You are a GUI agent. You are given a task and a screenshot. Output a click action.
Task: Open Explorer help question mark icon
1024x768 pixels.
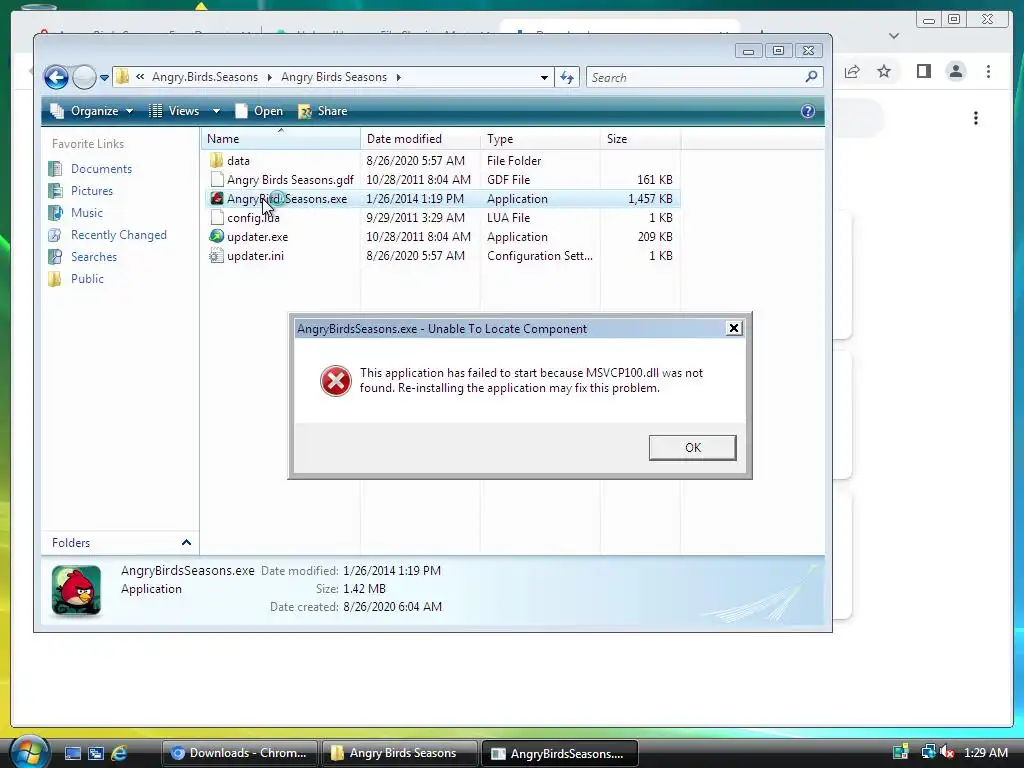tap(808, 111)
